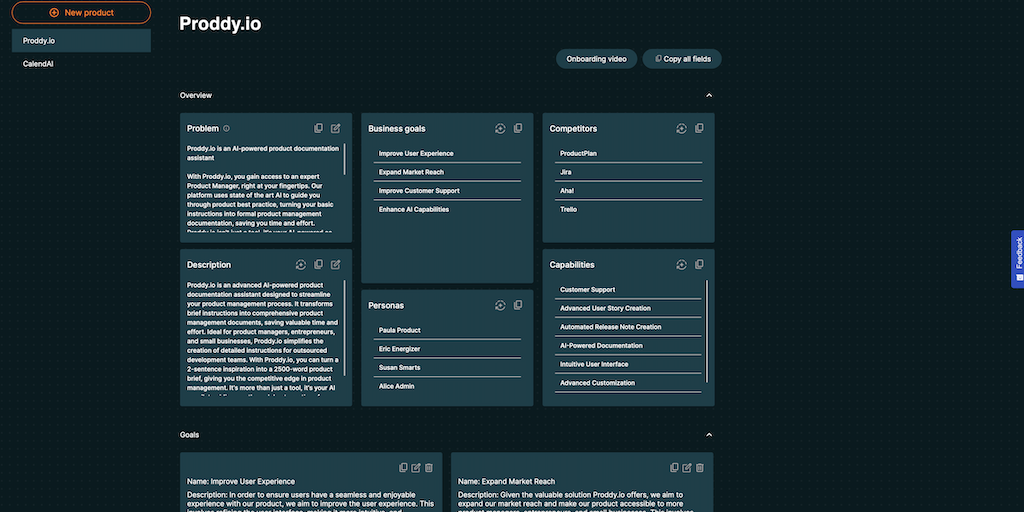Viewport: 1024px width, 512px height.
Task: Open the Onboarding video
Action: click(x=596, y=59)
